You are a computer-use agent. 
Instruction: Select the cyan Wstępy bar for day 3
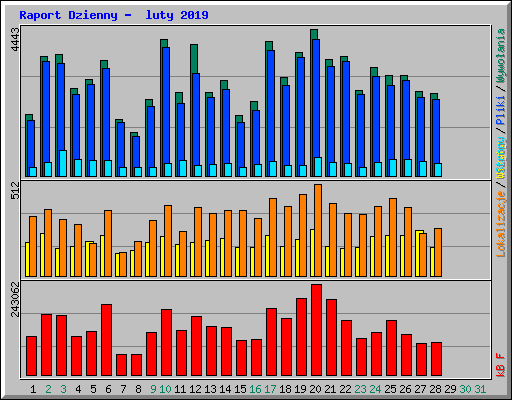tap(63, 163)
